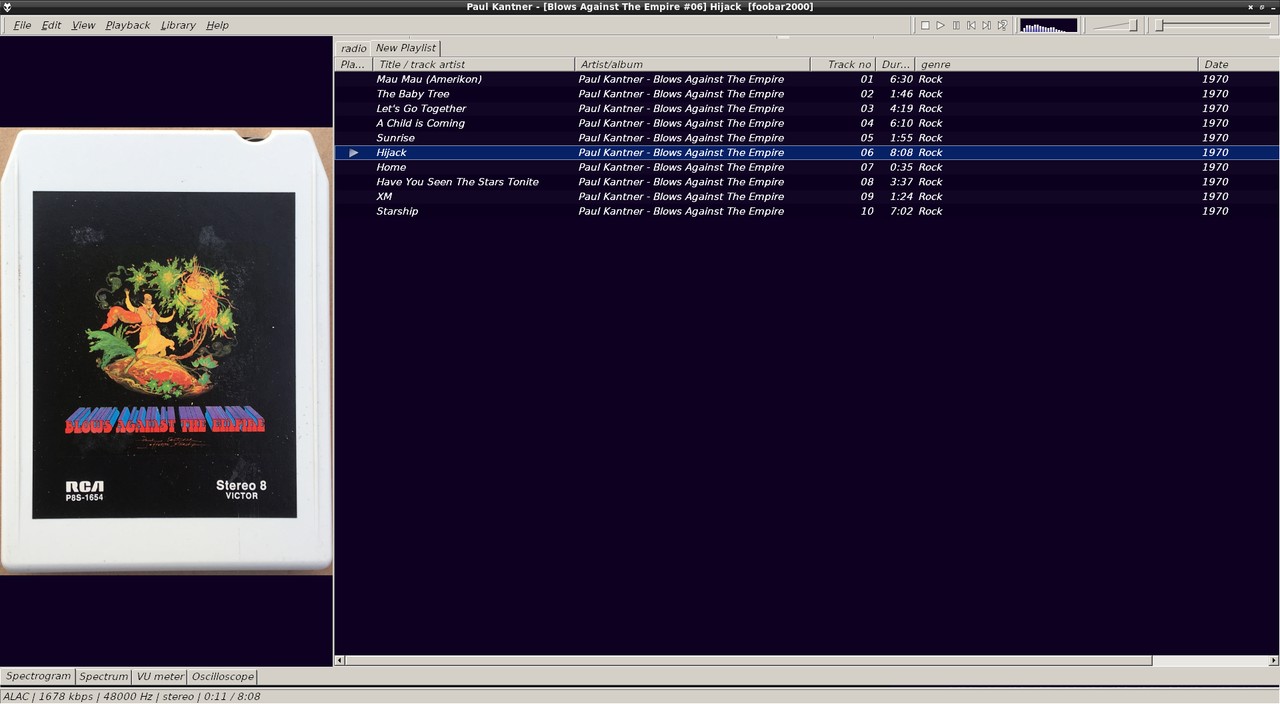Switch to the Spectrum tab

click(x=104, y=677)
